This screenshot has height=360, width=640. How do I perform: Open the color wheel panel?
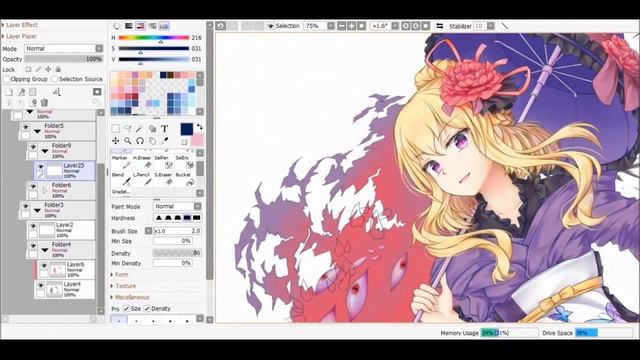(x=117, y=26)
